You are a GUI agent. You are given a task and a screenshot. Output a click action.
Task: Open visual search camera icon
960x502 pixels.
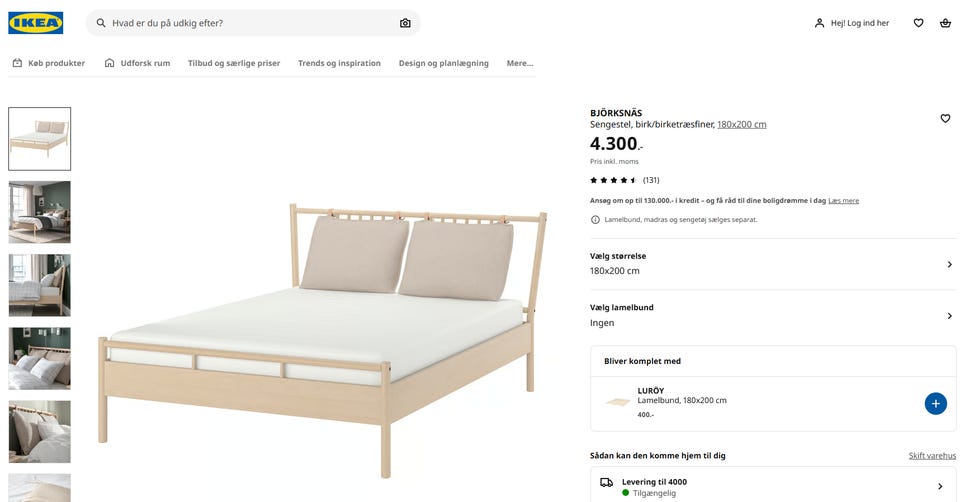tap(405, 23)
